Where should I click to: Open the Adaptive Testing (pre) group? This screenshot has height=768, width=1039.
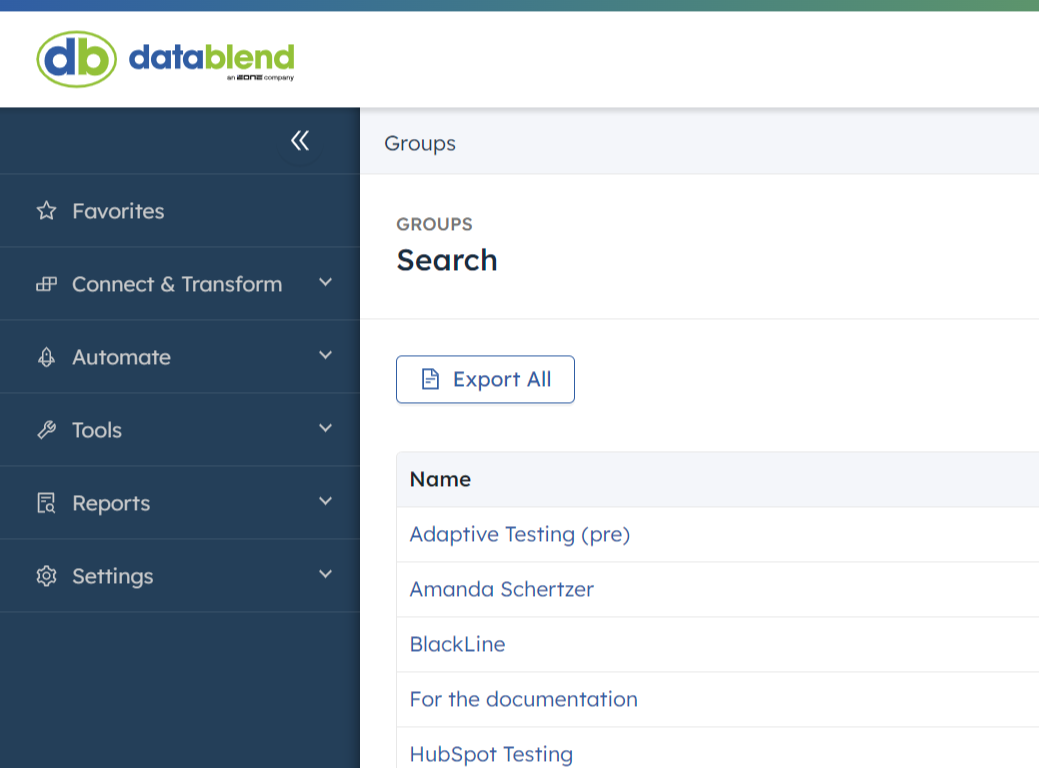point(520,534)
